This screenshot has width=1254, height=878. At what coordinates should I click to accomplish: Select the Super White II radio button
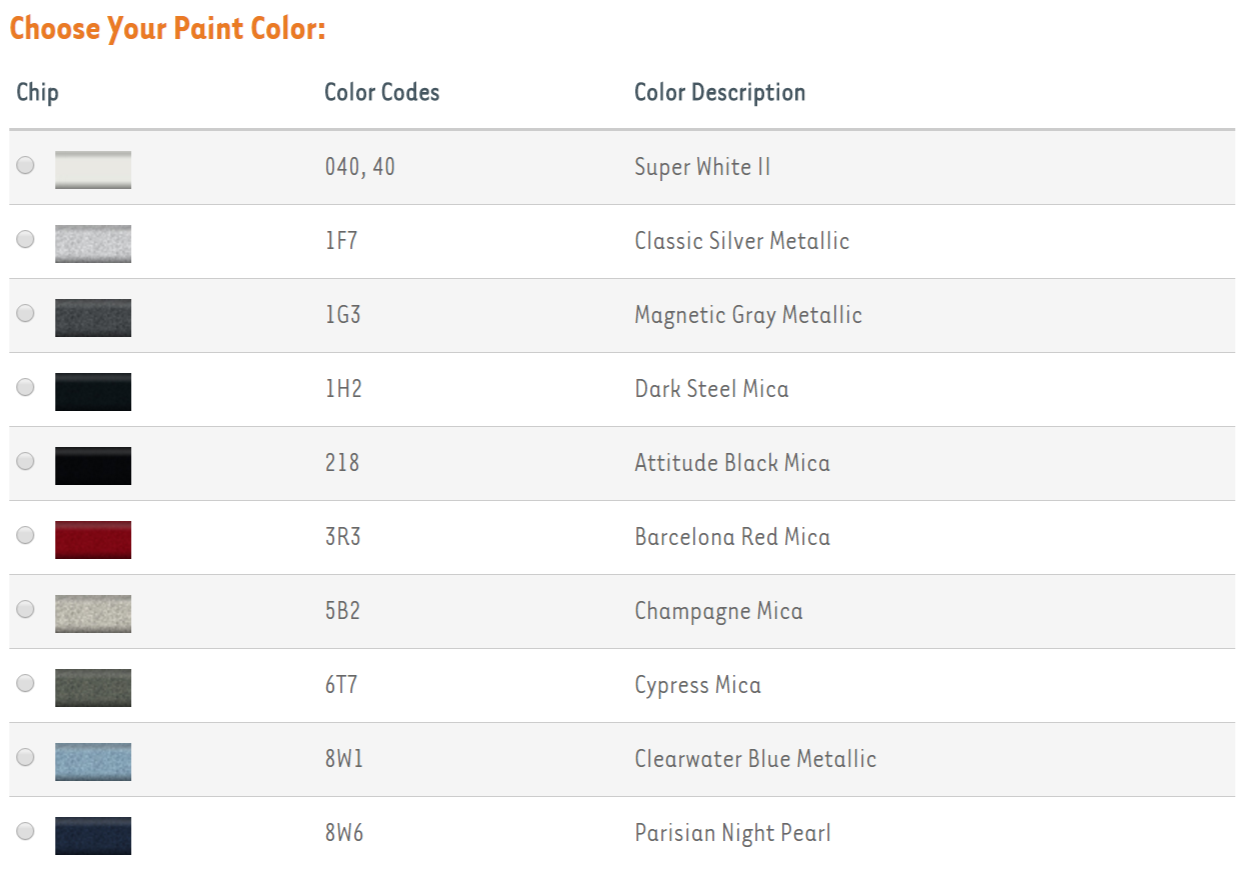pos(26,165)
